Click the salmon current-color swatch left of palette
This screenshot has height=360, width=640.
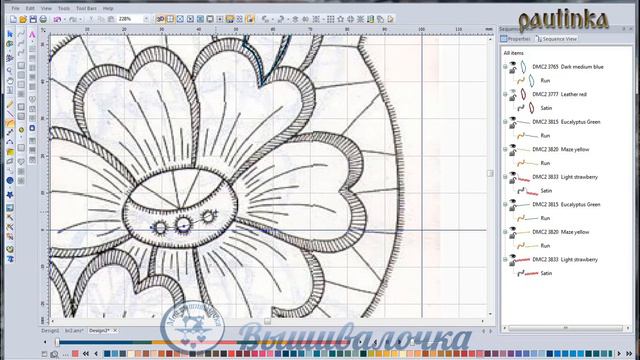[x=75, y=354]
